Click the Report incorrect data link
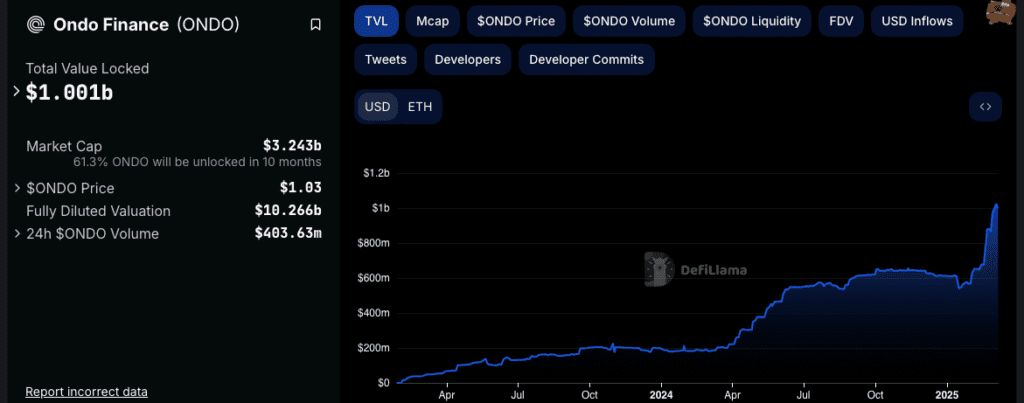Screen dimensions: 1024x403 pyautogui.click(x=86, y=392)
